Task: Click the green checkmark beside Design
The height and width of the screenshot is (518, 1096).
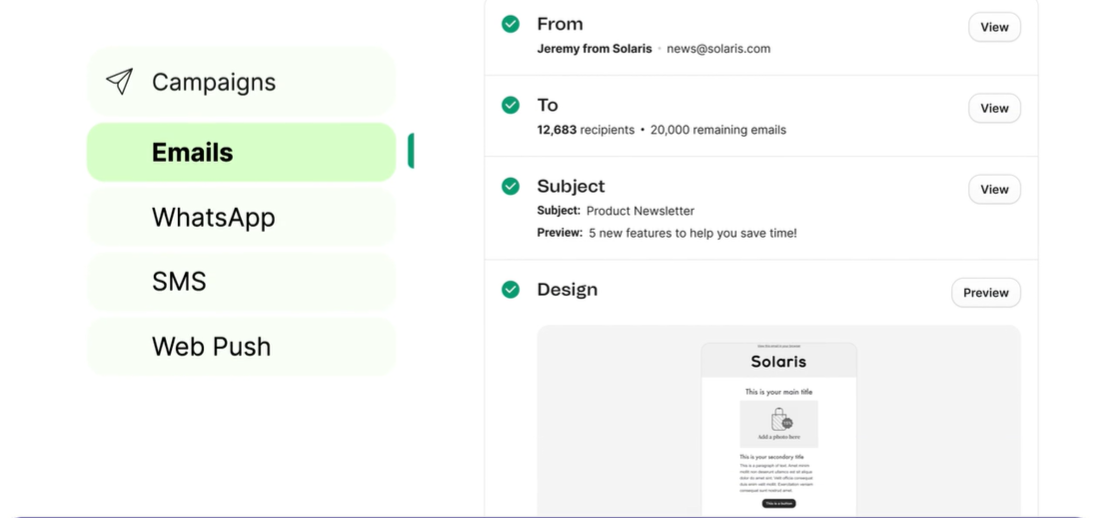Action: [x=511, y=289]
